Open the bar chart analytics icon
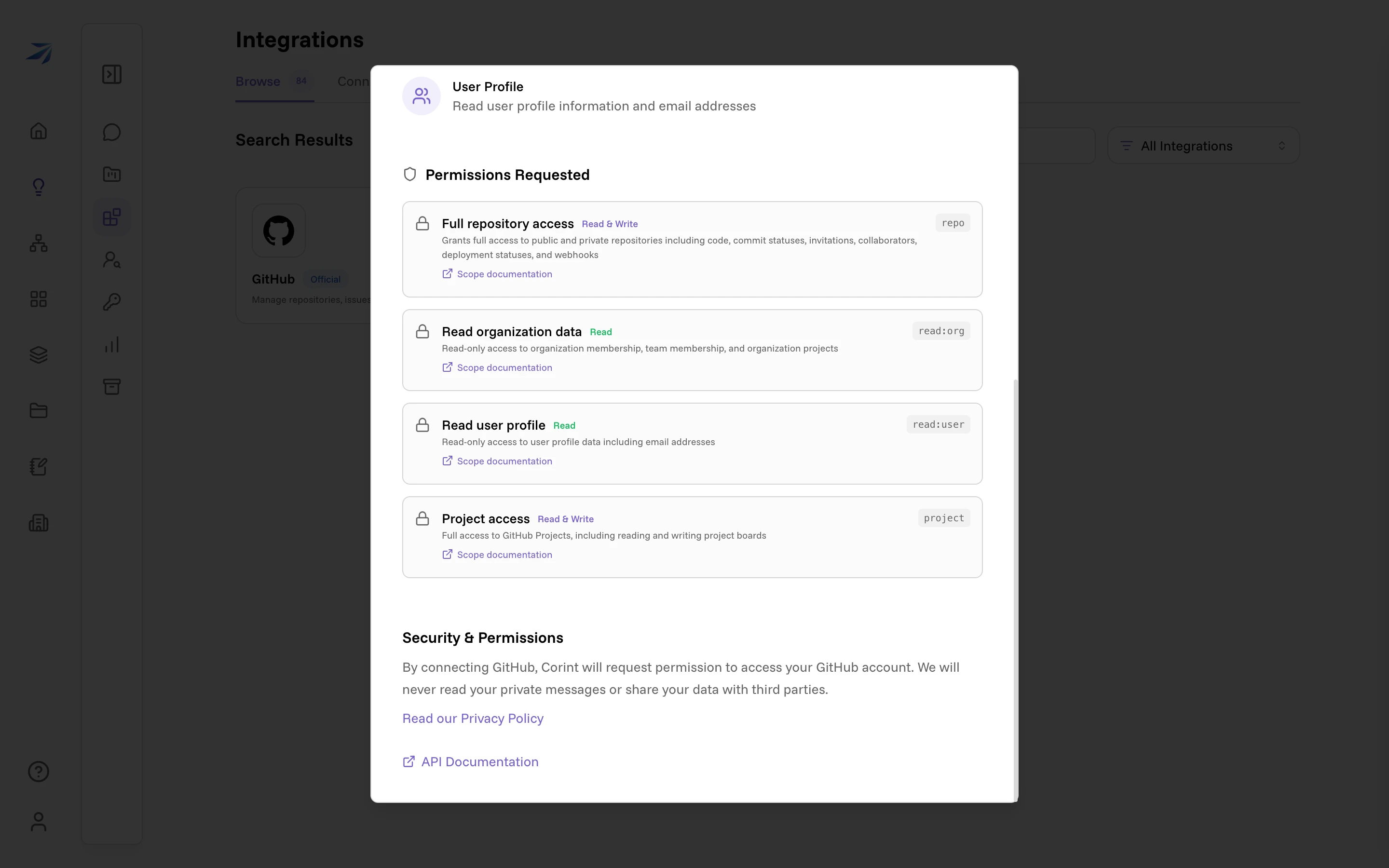Viewport: 1389px width, 868px height. [112, 344]
